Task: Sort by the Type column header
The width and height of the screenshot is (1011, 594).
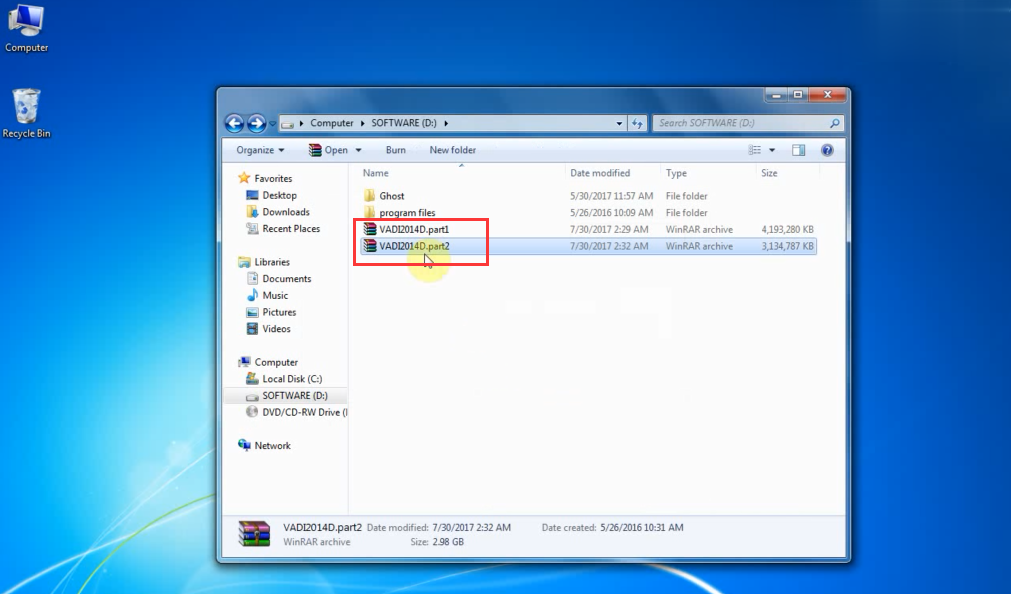Action: pos(676,173)
